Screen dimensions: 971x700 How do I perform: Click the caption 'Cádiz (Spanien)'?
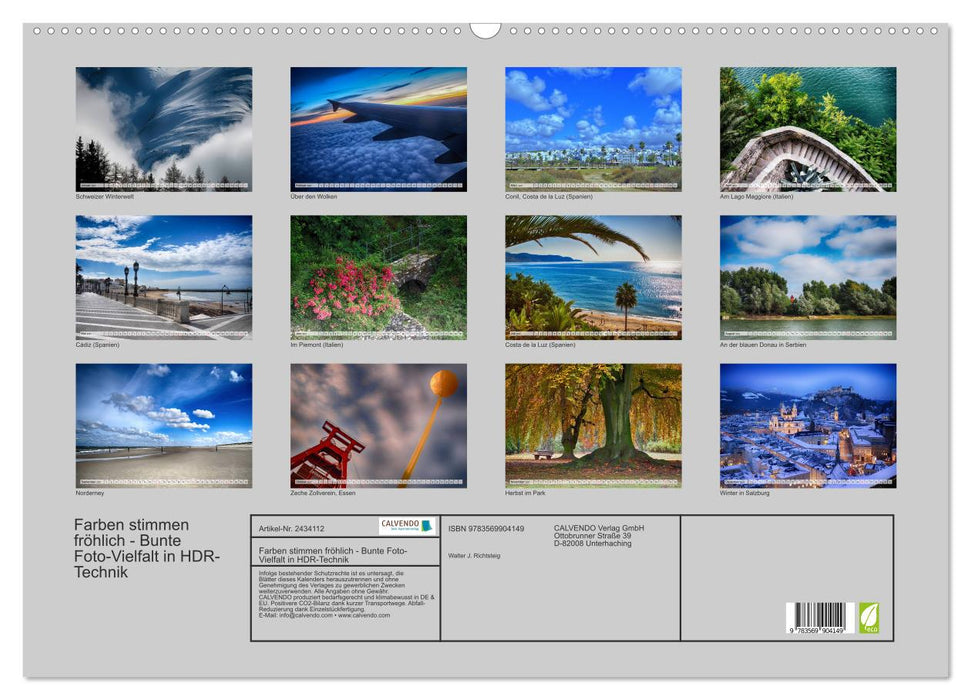pos(97,344)
